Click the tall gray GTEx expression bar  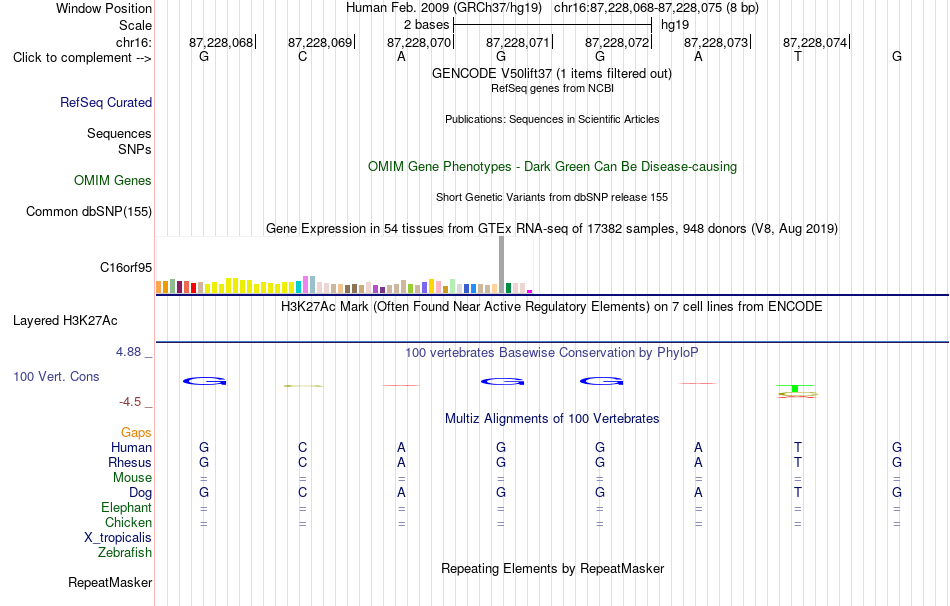pyautogui.click(x=501, y=265)
